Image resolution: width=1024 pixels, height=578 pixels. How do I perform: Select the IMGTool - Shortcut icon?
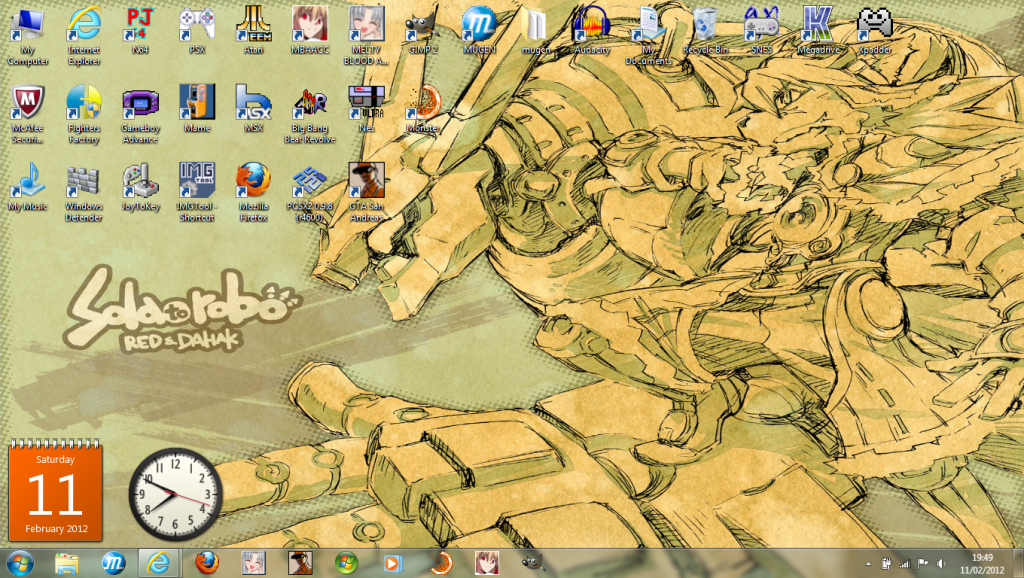(x=197, y=193)
